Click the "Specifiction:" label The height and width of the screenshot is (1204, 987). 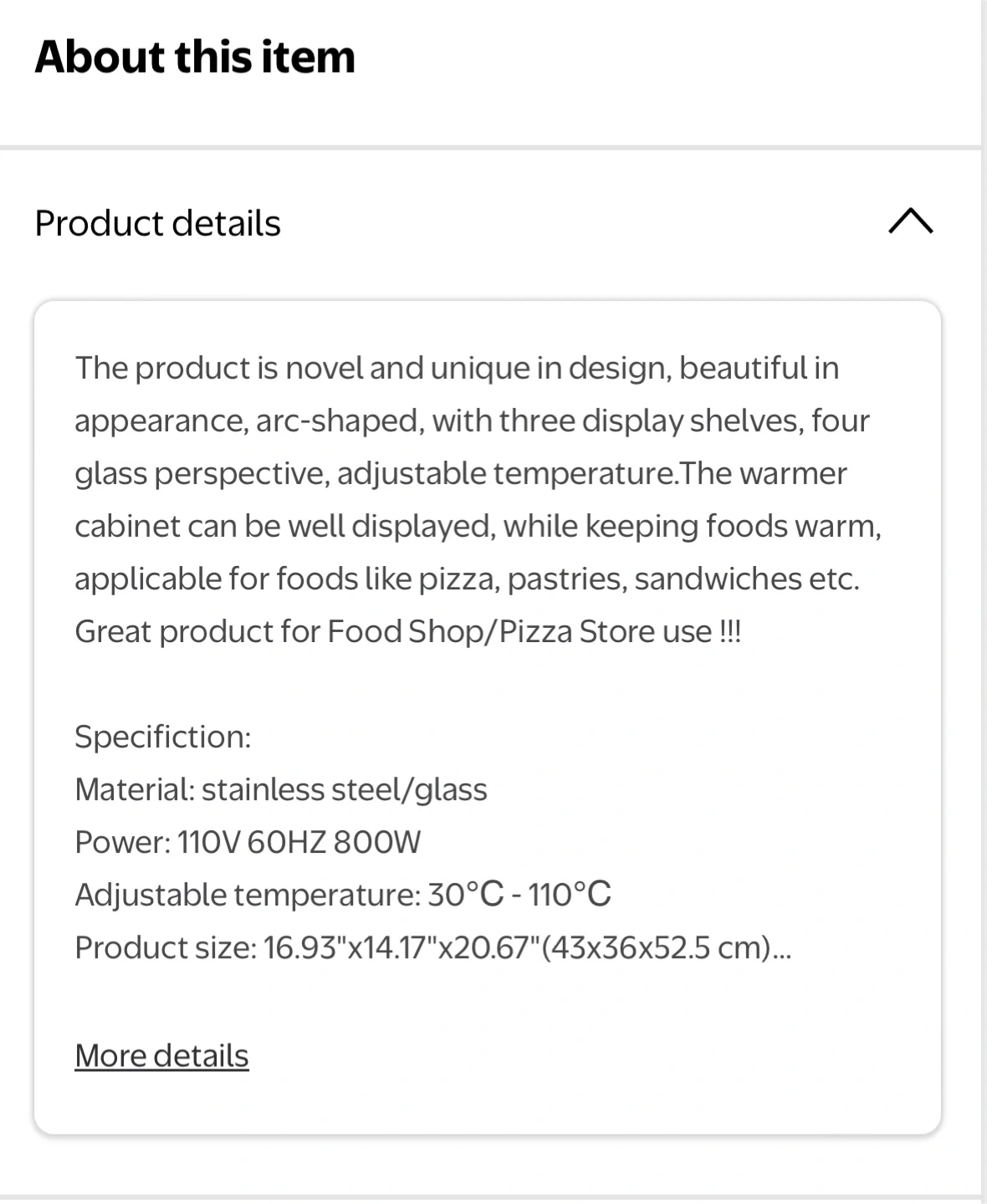click(x=162, y=737)
